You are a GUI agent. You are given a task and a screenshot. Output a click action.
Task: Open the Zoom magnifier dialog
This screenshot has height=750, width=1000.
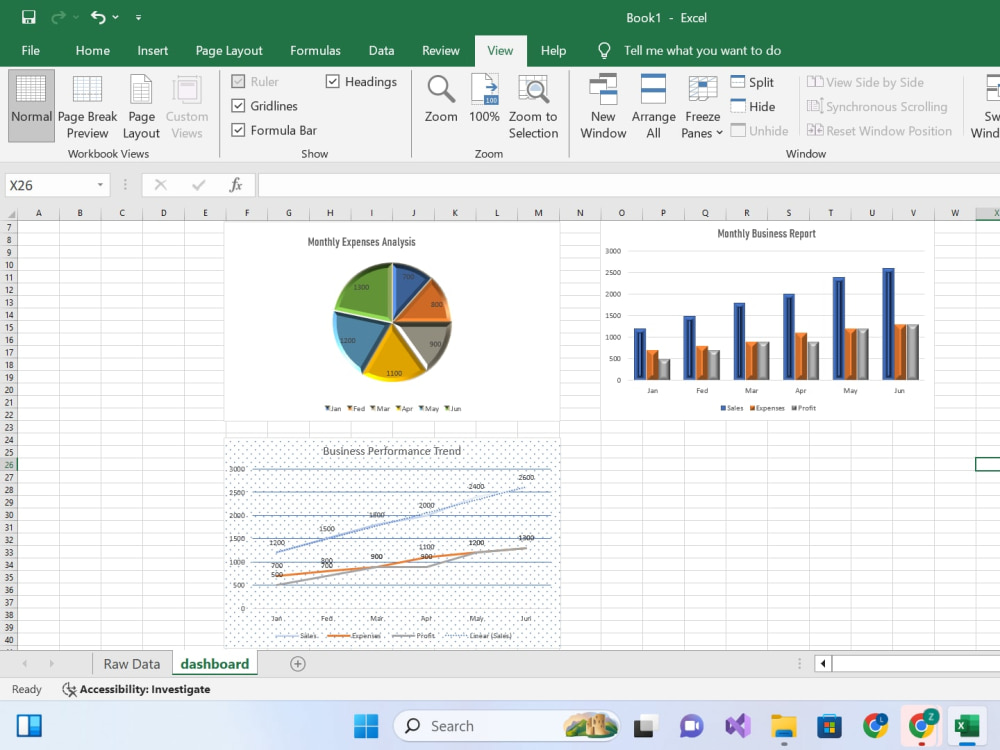tap(441, 99)
